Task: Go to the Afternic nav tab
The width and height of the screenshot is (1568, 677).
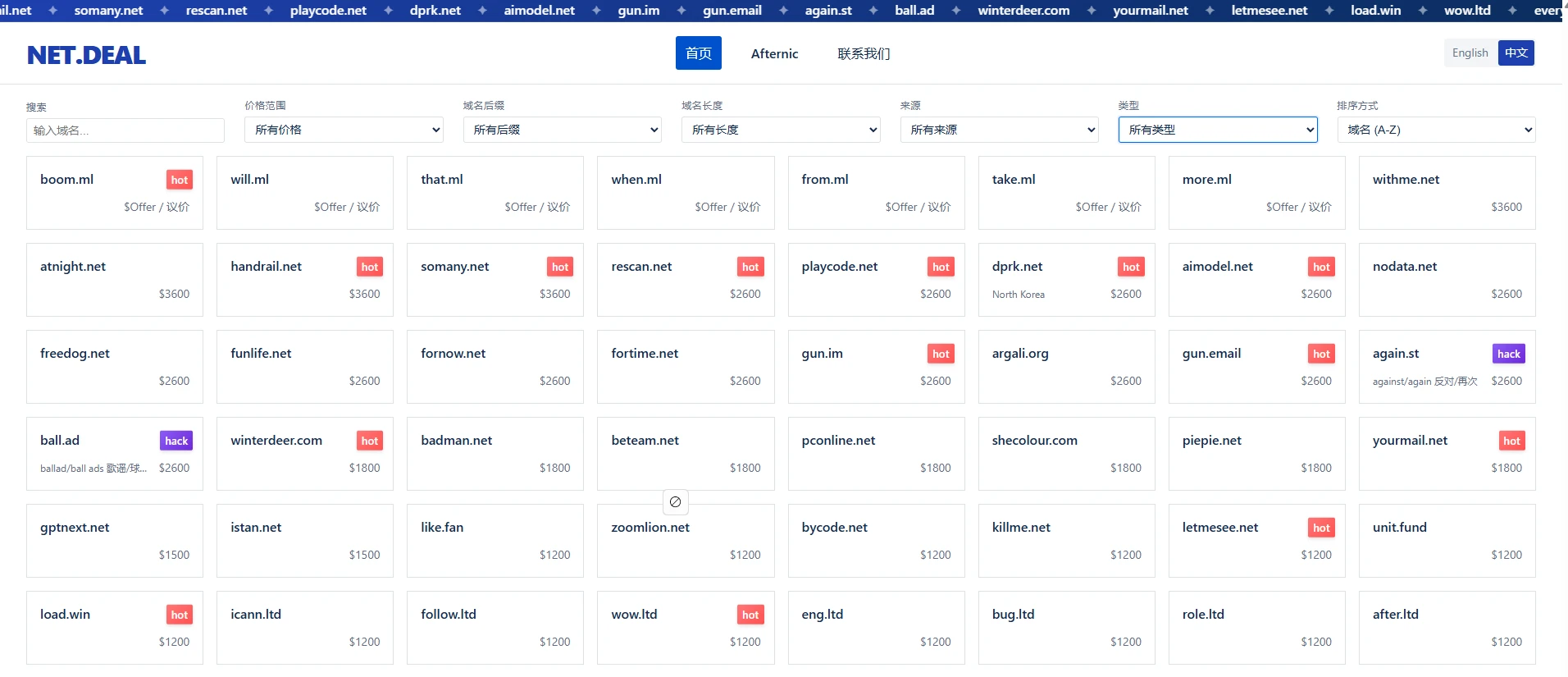Action: coord(774,53)
